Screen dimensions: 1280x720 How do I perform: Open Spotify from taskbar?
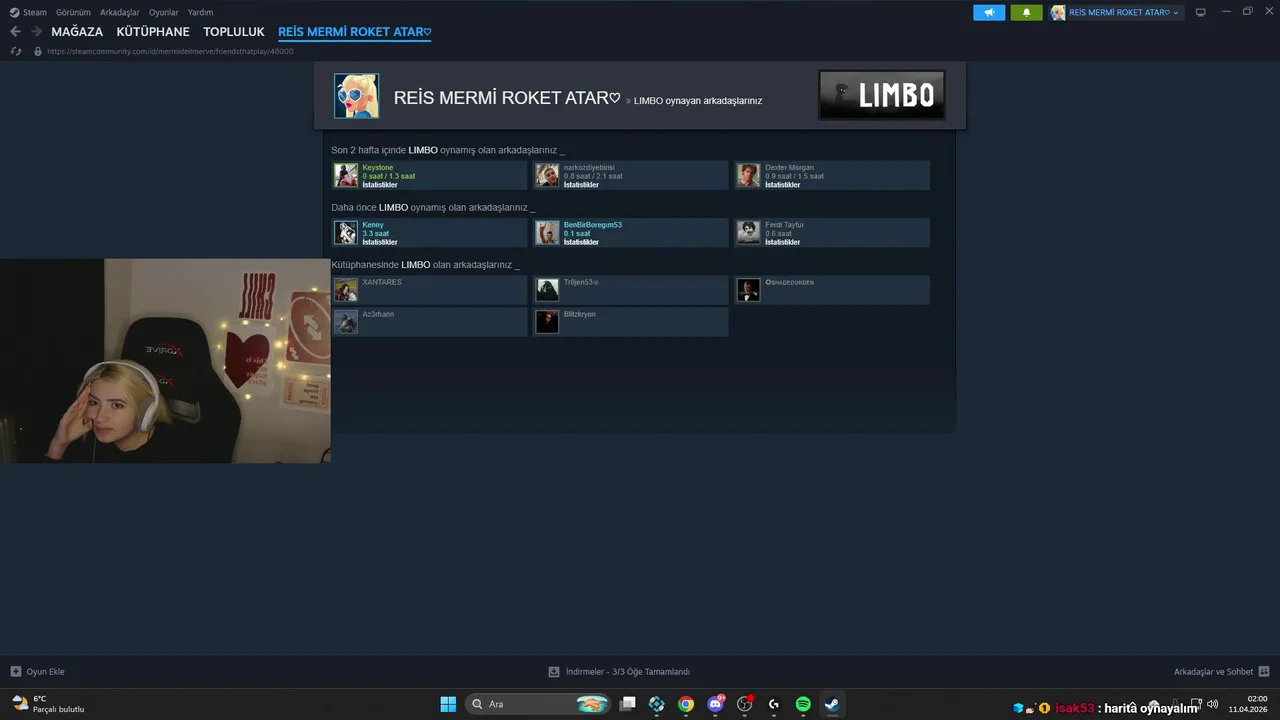803,704
